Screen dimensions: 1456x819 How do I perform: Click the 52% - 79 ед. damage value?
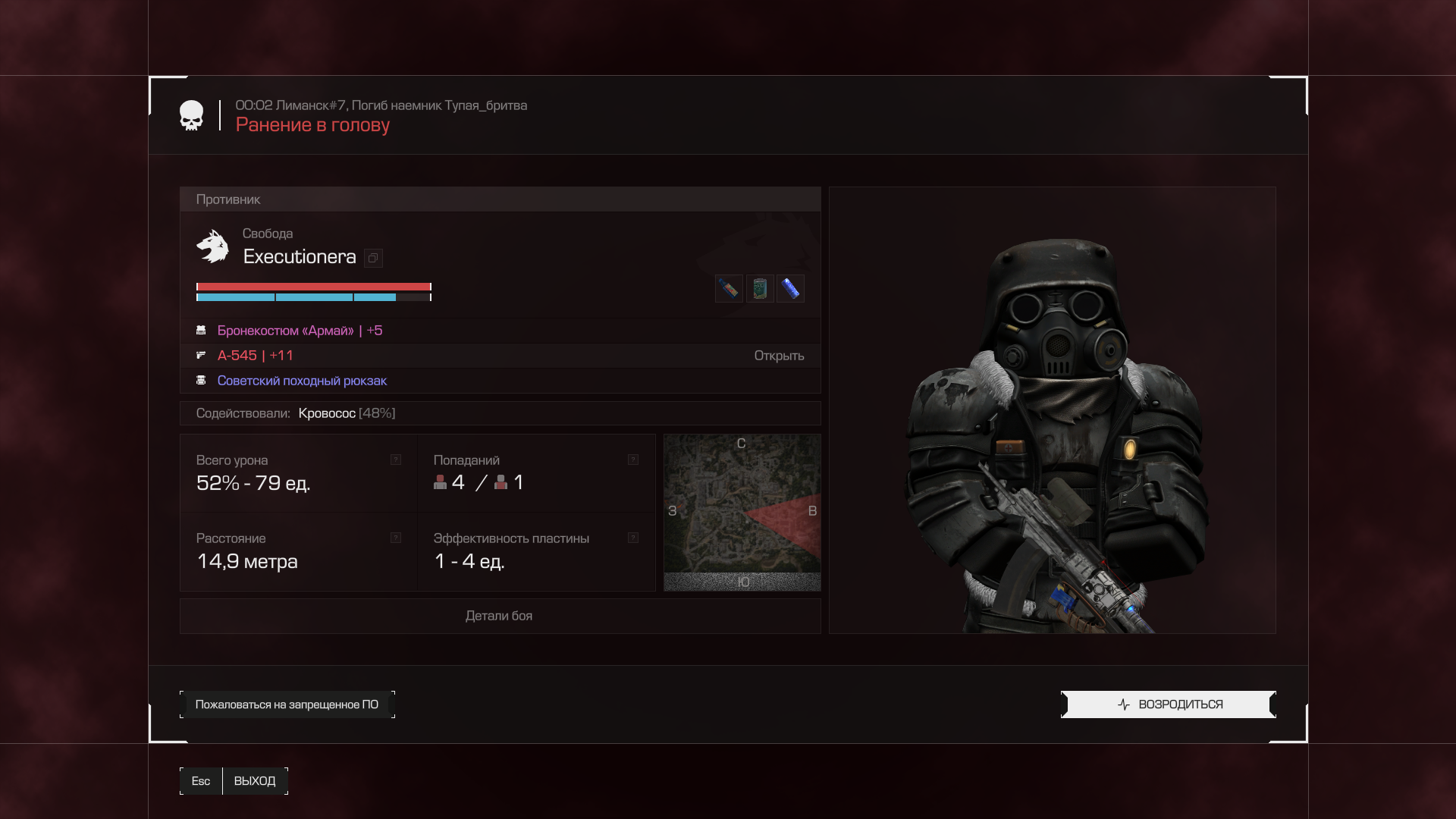[x=253, y=483]
